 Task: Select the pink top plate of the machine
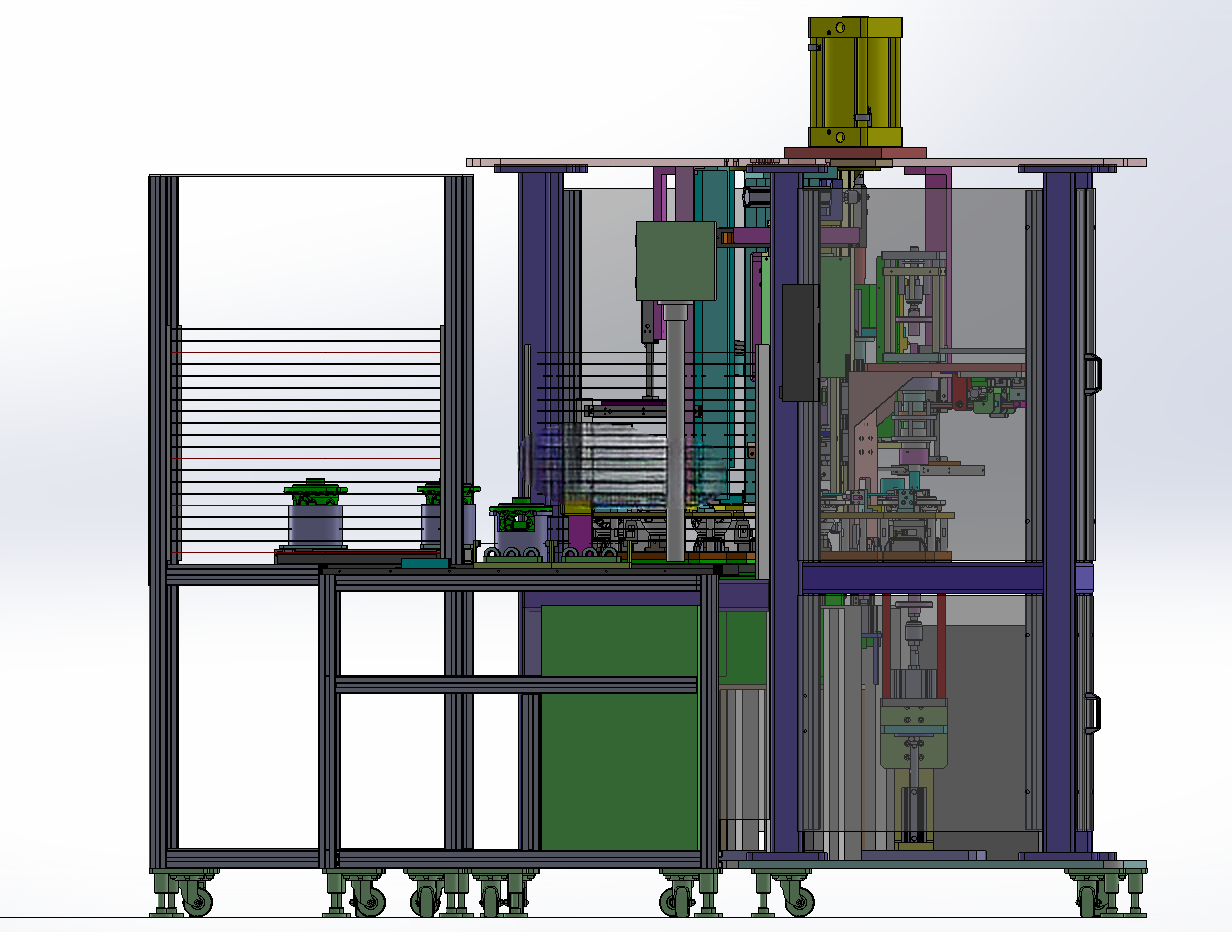(806, 161)
